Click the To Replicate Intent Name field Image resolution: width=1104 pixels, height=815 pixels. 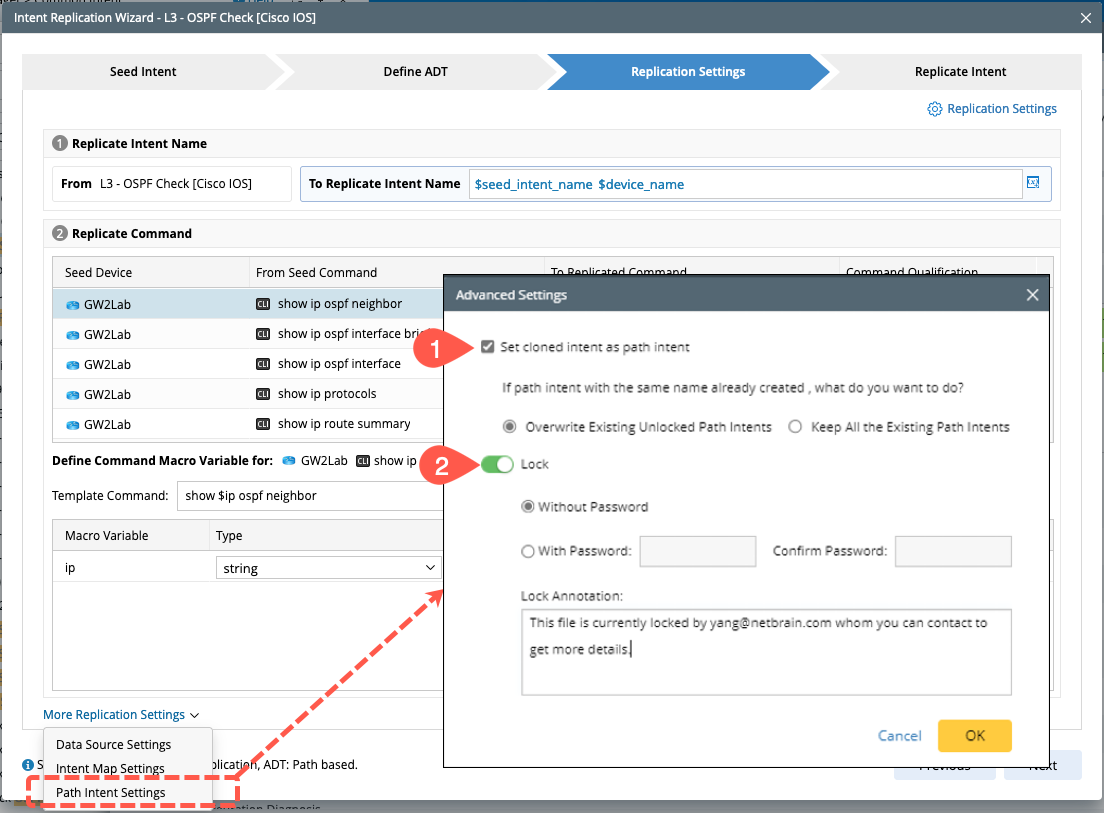(x=746, y=184)
